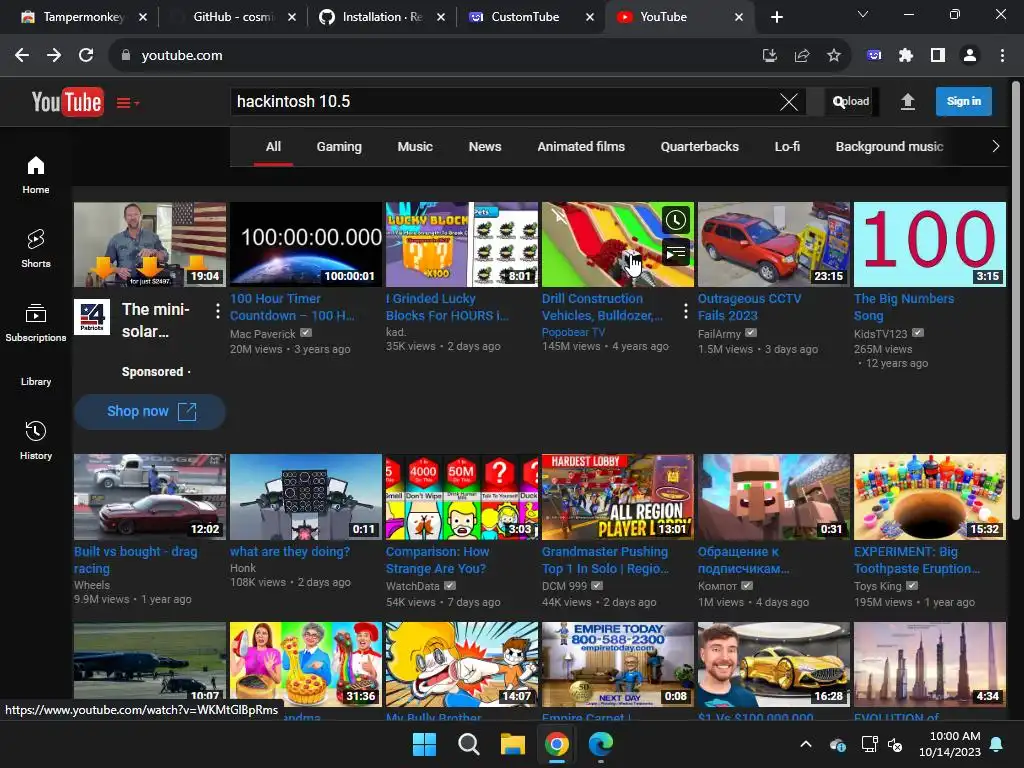Open File Explorer from taskbar
The width and height of the screenshot is (1024, 768).
(513, 744)
